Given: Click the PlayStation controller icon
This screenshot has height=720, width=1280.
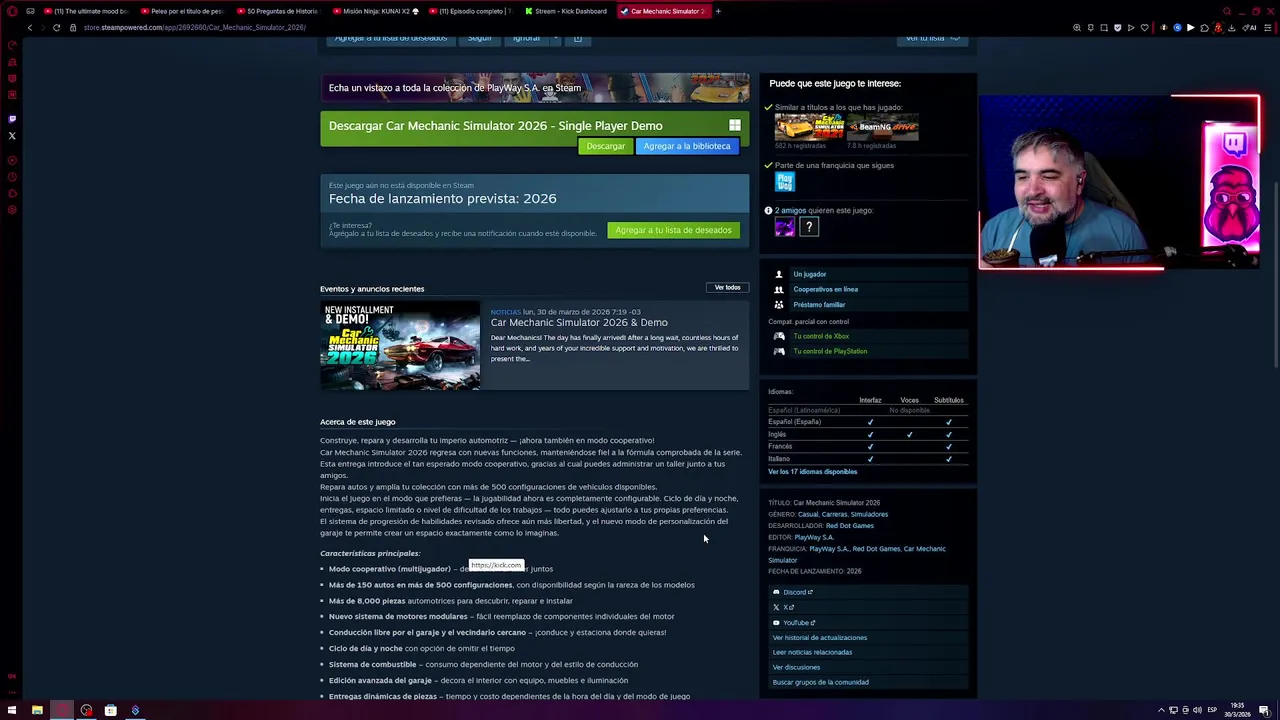Looking at the screenshot, I should tap(779, 351).
